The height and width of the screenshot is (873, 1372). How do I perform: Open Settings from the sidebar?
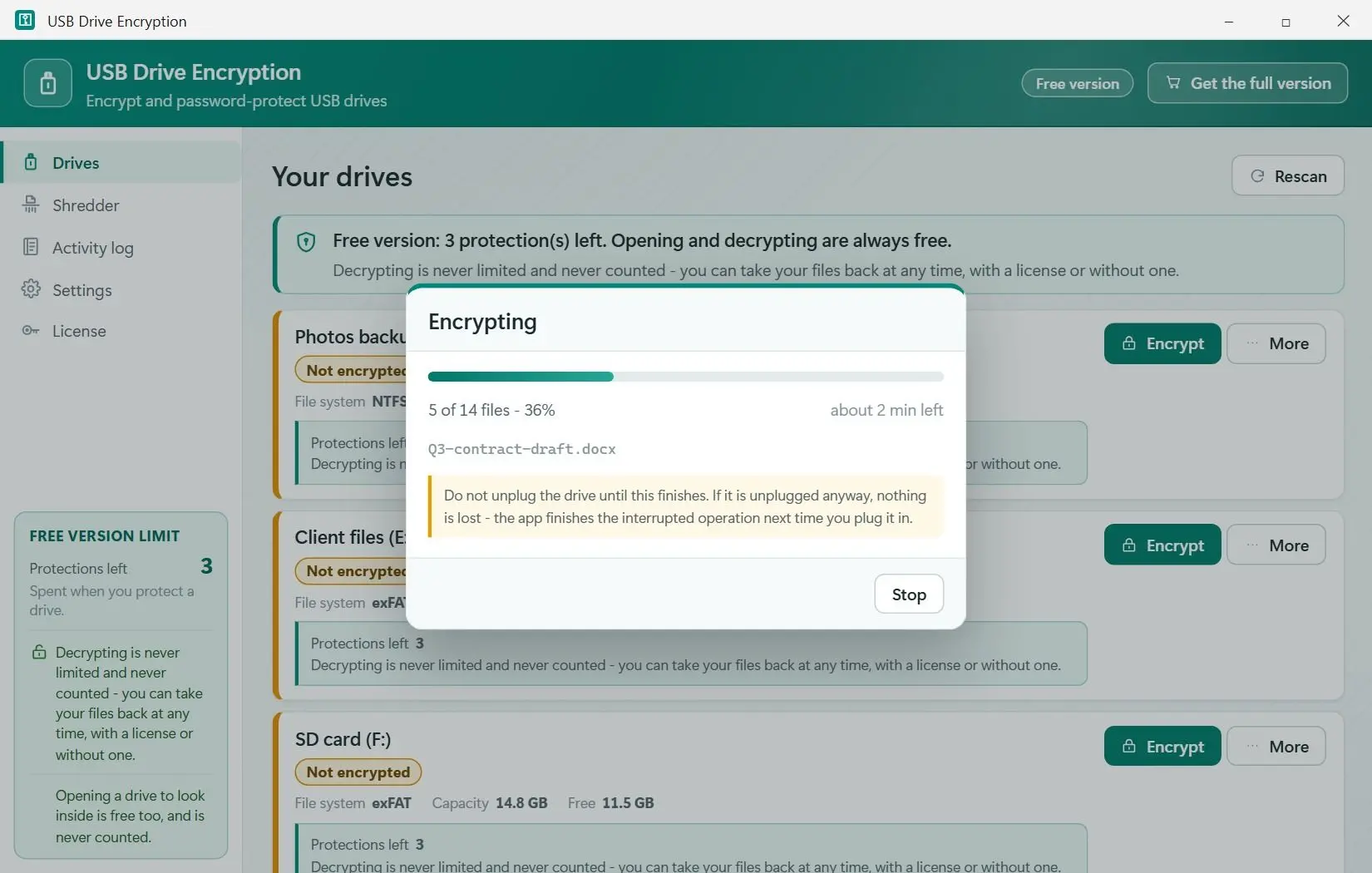point(122,290)
